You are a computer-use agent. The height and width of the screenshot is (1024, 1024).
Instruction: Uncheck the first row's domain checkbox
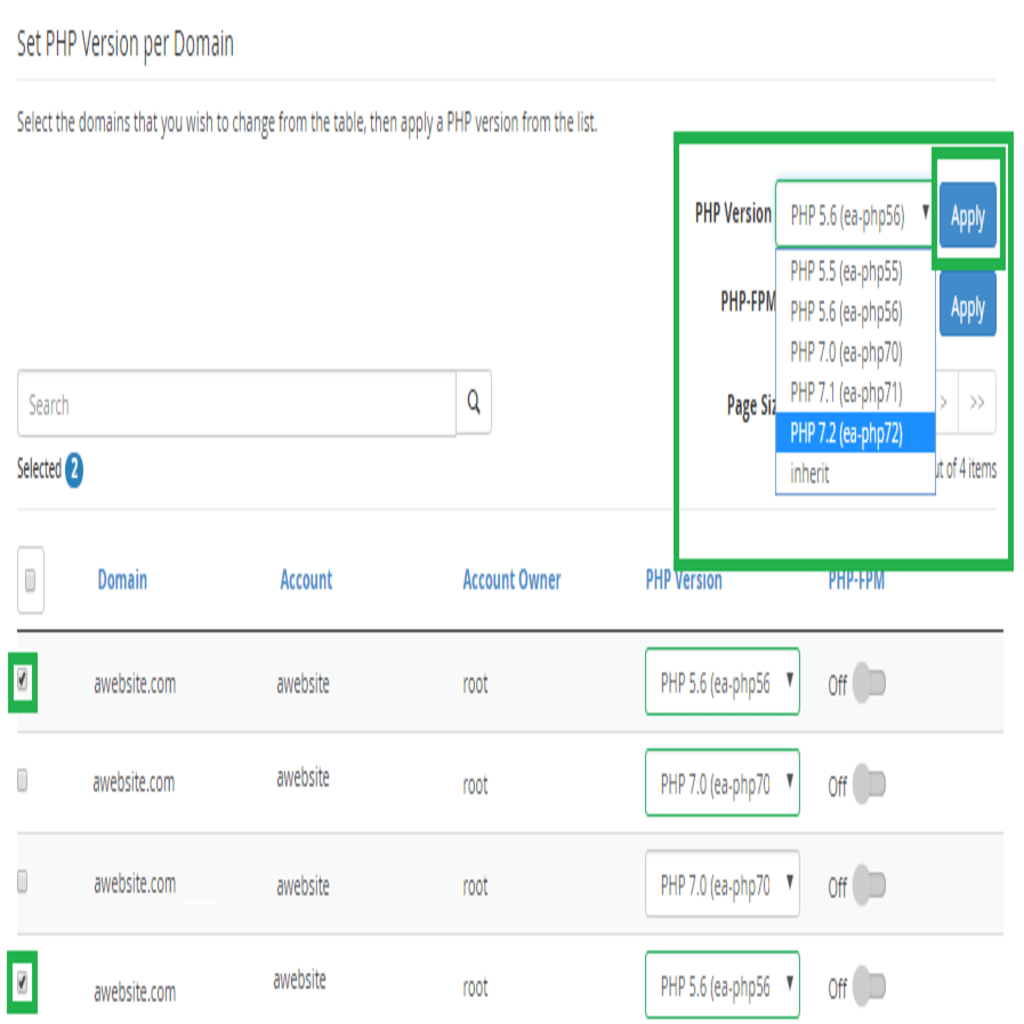click(23, 680)
